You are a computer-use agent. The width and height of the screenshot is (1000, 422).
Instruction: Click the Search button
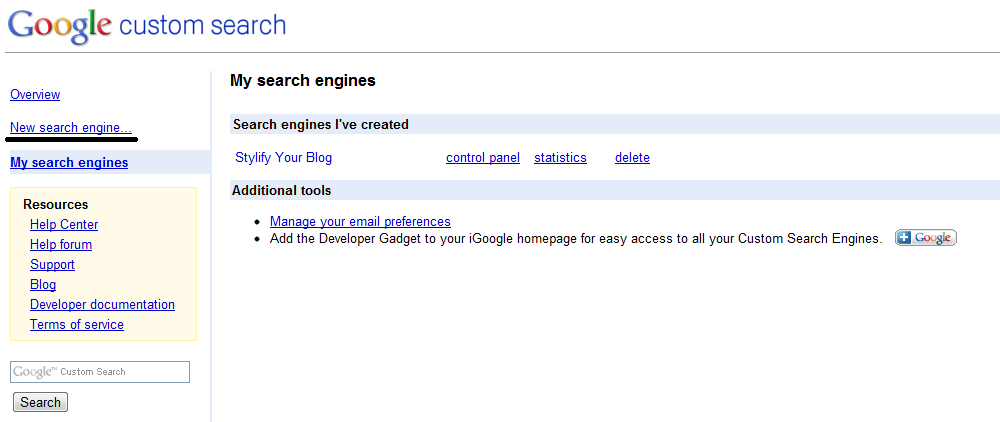click(x=40, y=402)
